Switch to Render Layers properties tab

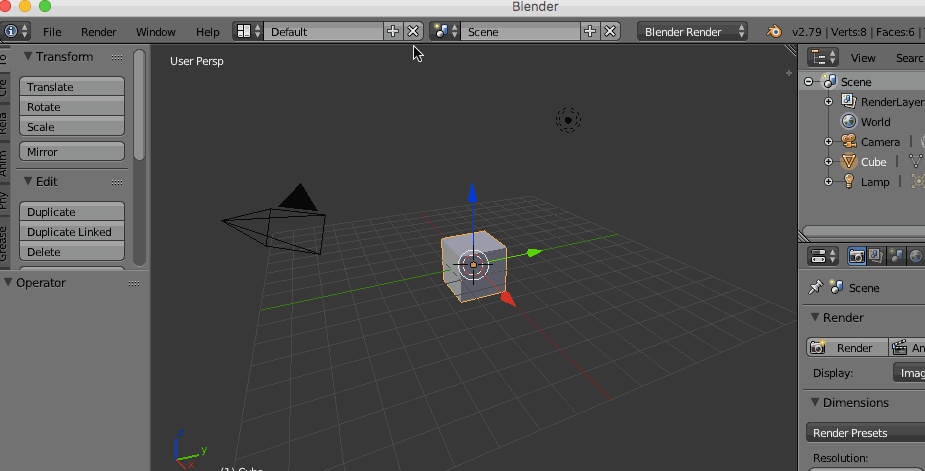pos(876,256)
